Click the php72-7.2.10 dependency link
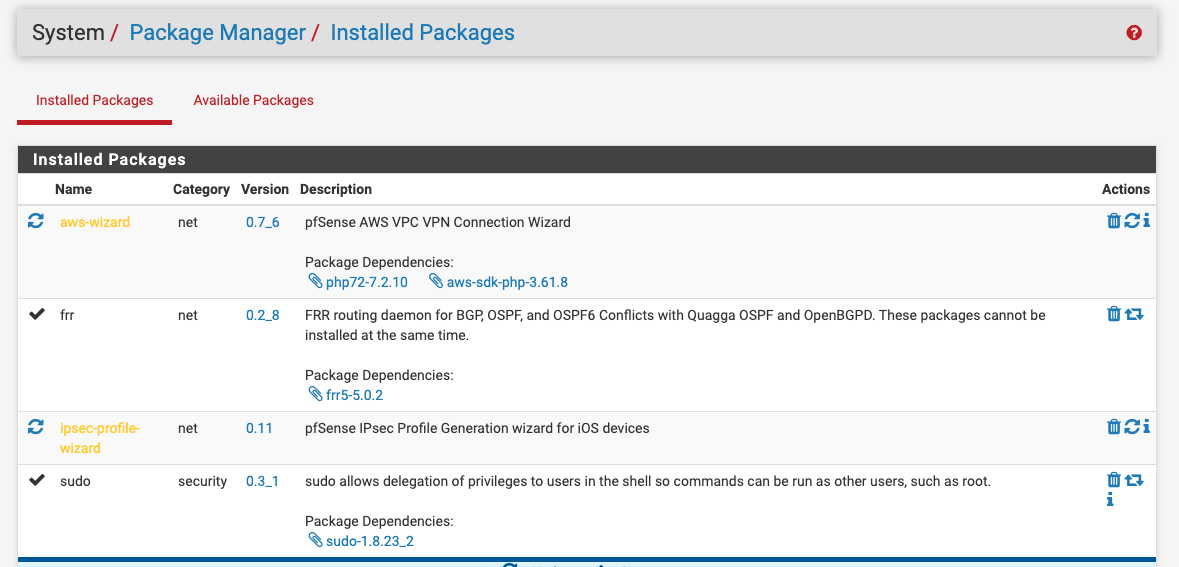 point(366,282)
